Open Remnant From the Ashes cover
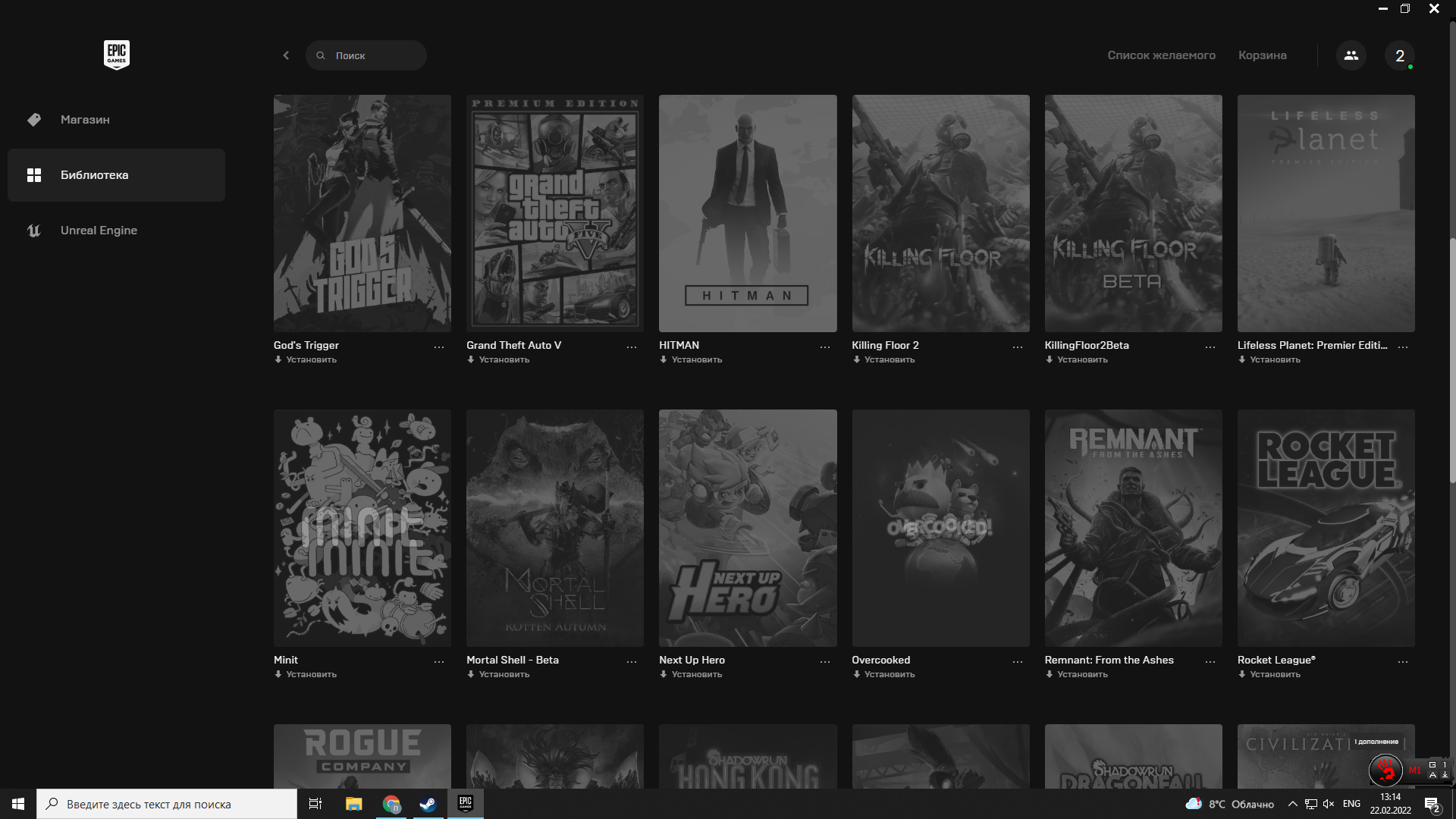1456x819 pixels. 1133,528
